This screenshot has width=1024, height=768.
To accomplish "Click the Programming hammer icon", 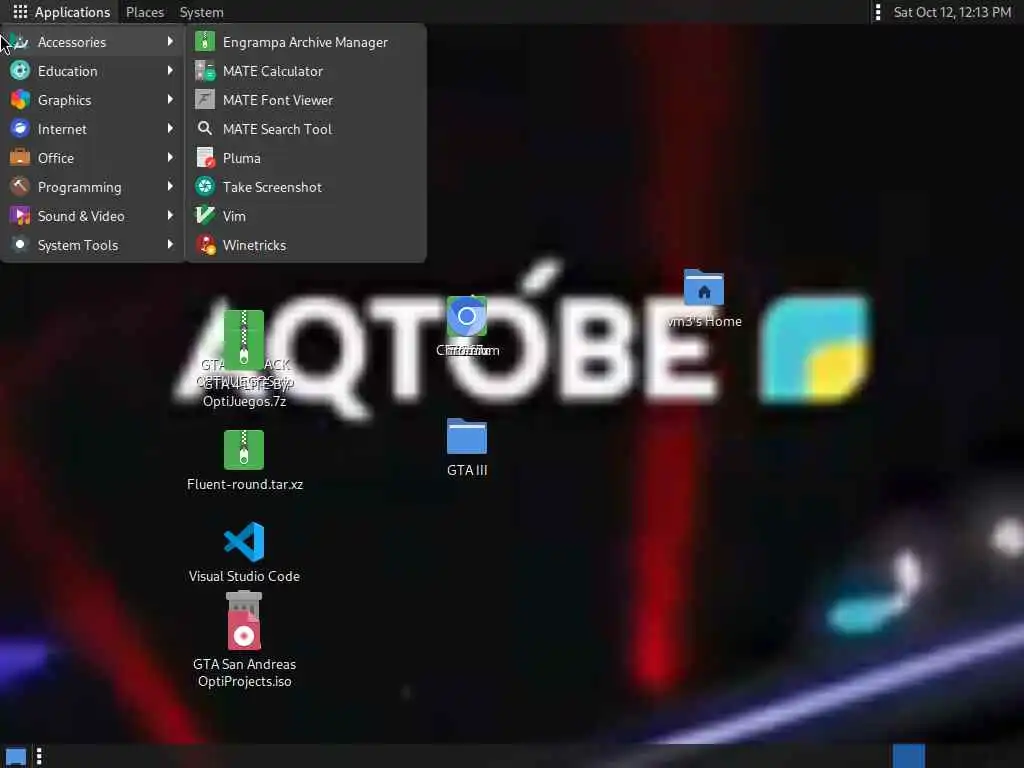I will [20, 187].
